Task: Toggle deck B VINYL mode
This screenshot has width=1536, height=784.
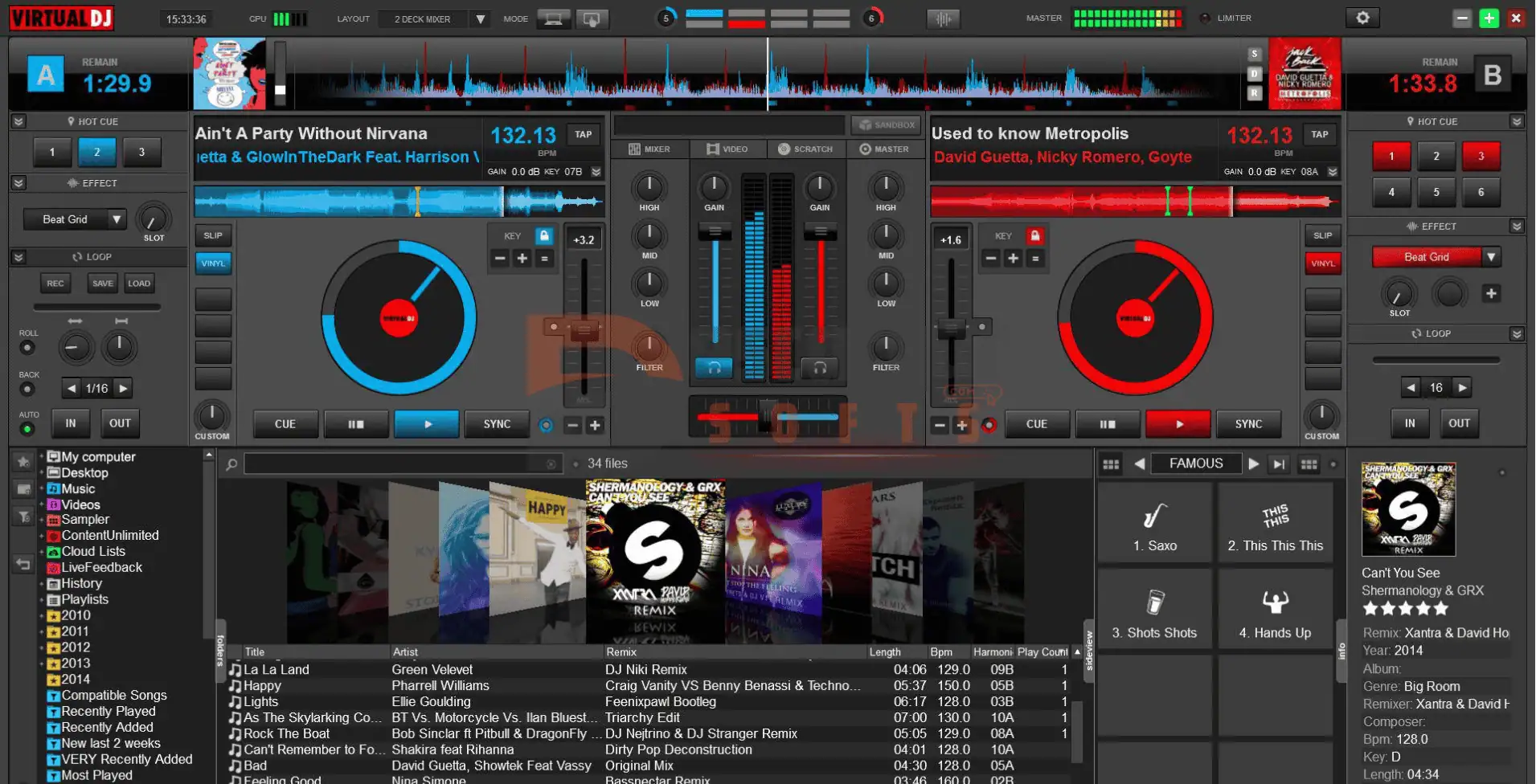Action: pyautogui.click(x=1322, y=263)
